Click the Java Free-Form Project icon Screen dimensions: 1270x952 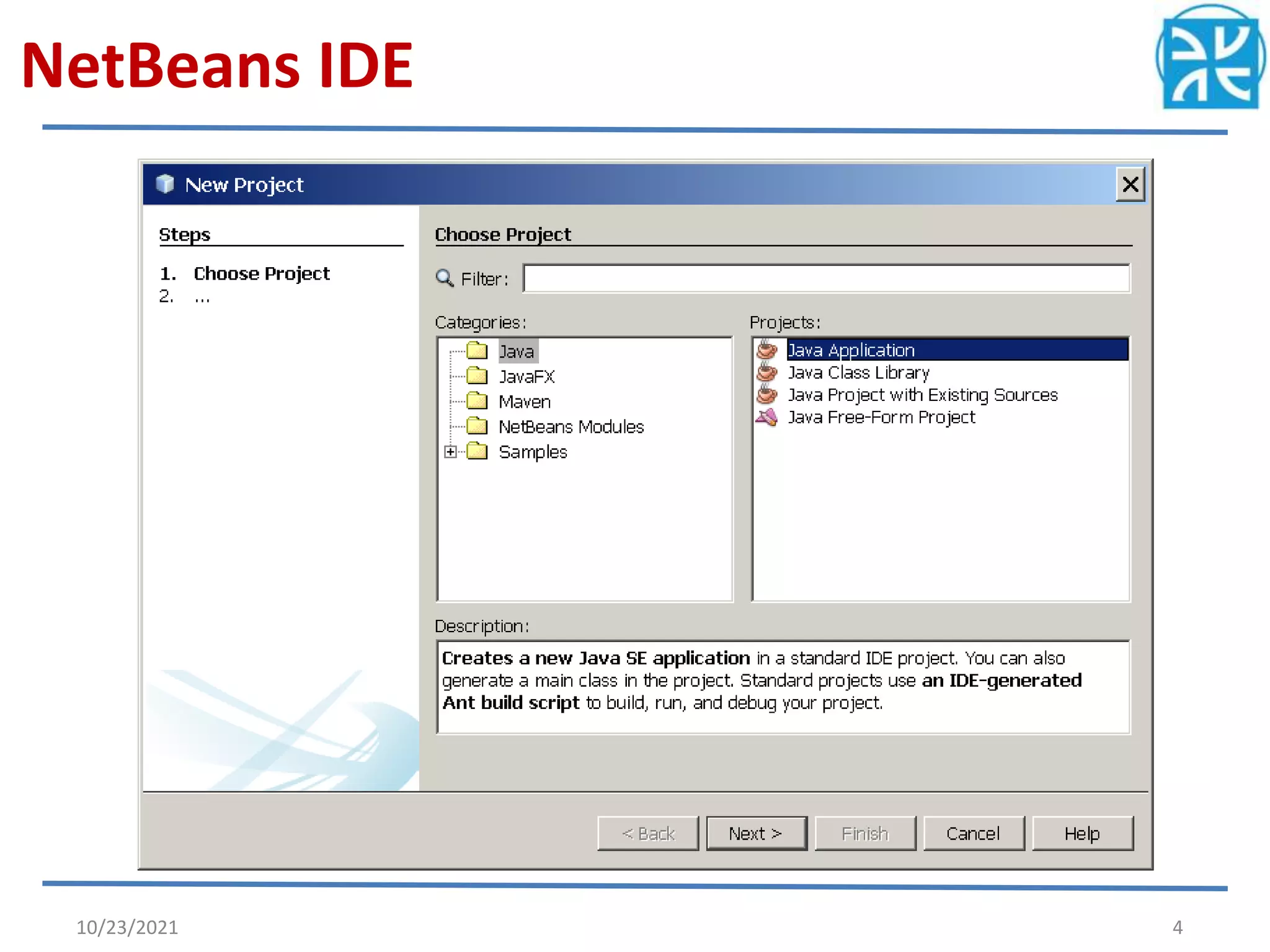[x=767, y=417]
